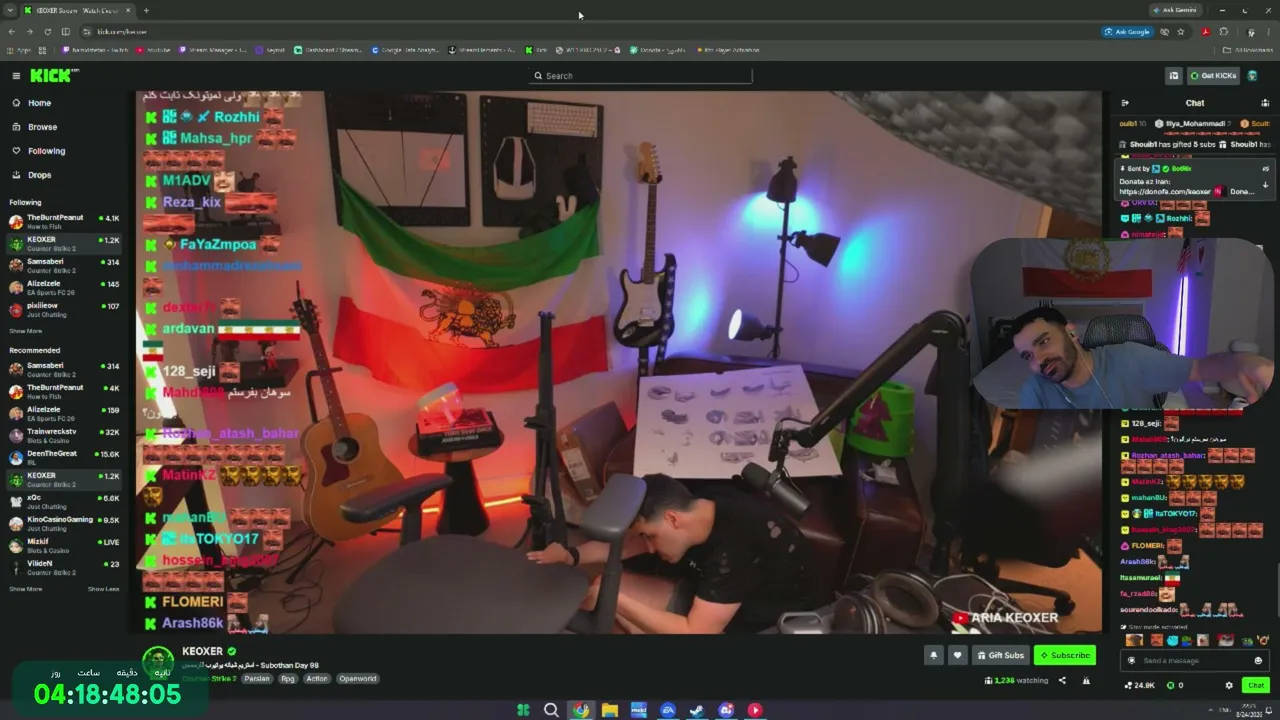Open Steam from the taskbar
This screenshot has height=720, width=1280.
[x=697, y=710]
